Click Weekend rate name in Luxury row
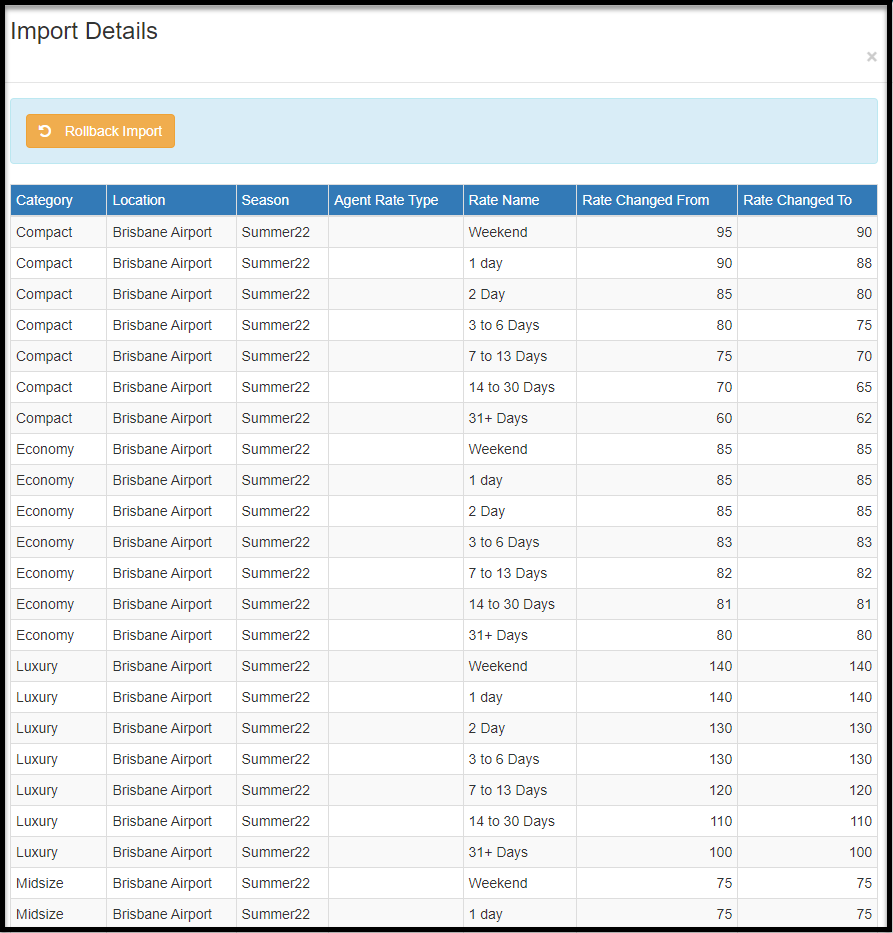The height and width of the screenshot is (933, 893). click(x=498, y=666)
